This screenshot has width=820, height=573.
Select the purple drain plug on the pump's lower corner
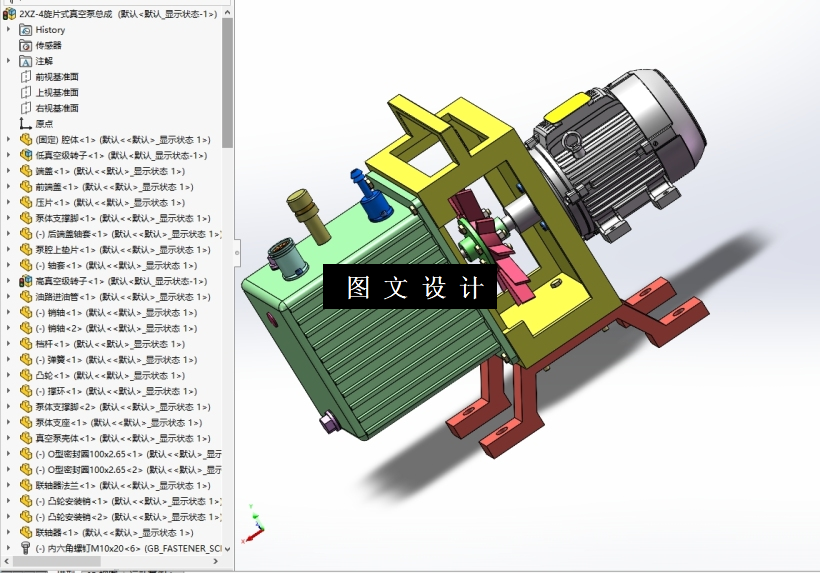(x=328, y=421)
